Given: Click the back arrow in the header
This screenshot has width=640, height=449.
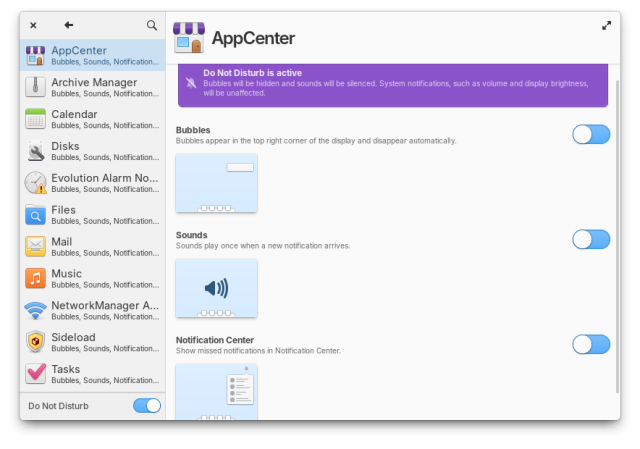Looking at the screenshot, I should 69,25.
